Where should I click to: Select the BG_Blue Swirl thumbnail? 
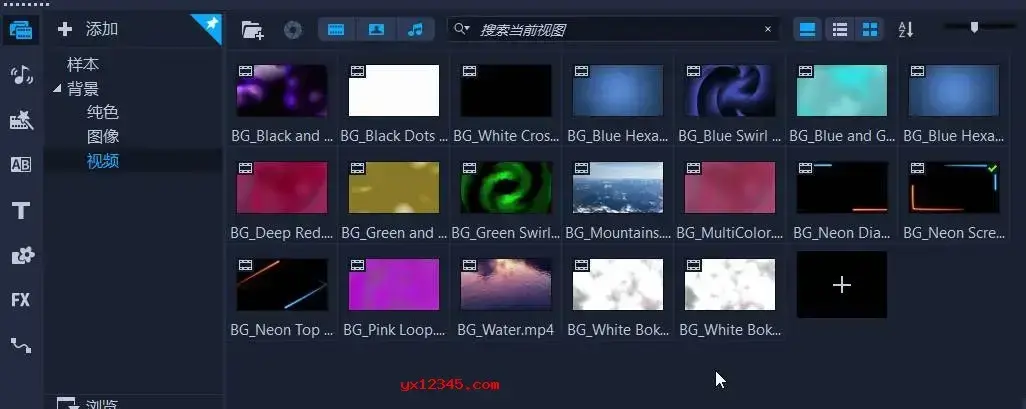pos(730,90)
